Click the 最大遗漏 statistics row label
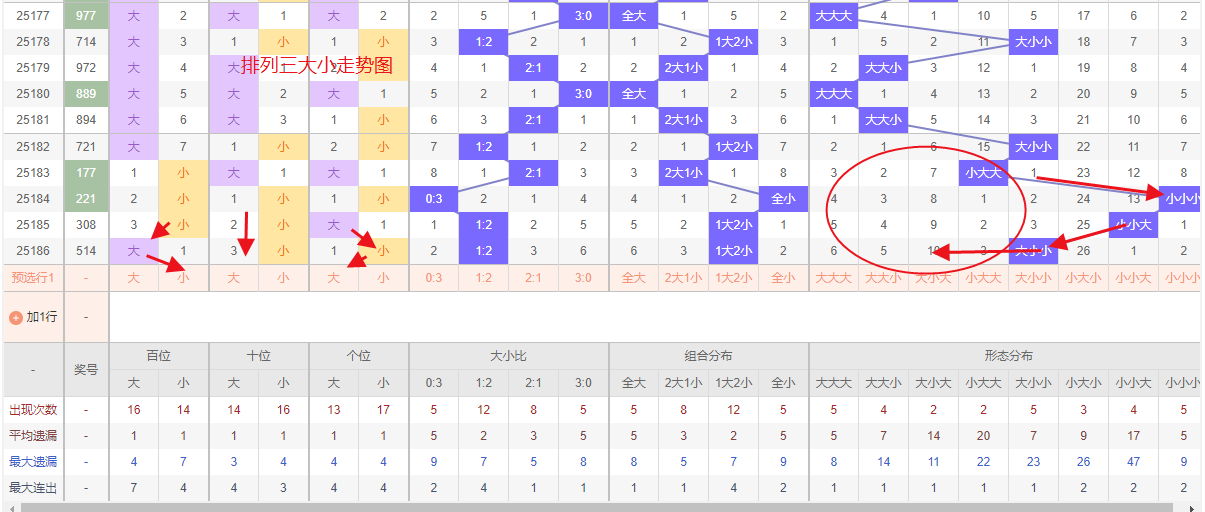1205x512 pixels. tap(33, 462)
